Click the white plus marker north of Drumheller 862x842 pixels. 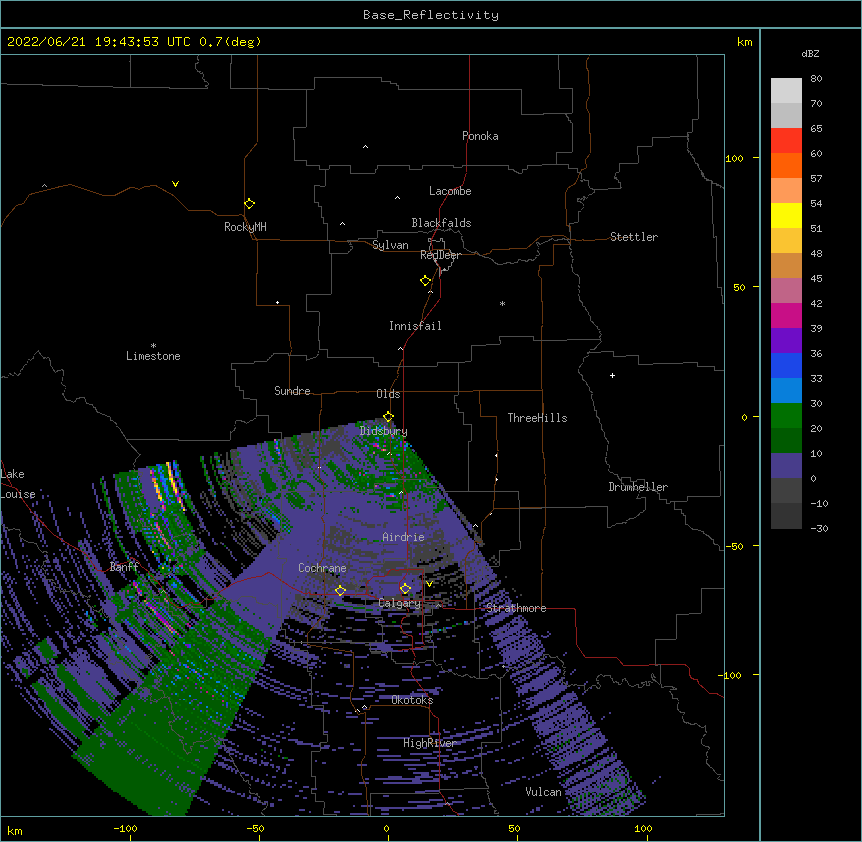point(612,375)
